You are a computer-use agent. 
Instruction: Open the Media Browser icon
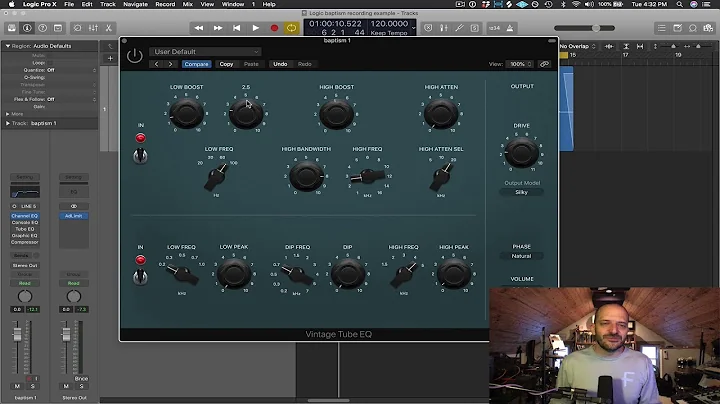pyautogui.click(x=709, y=28)
